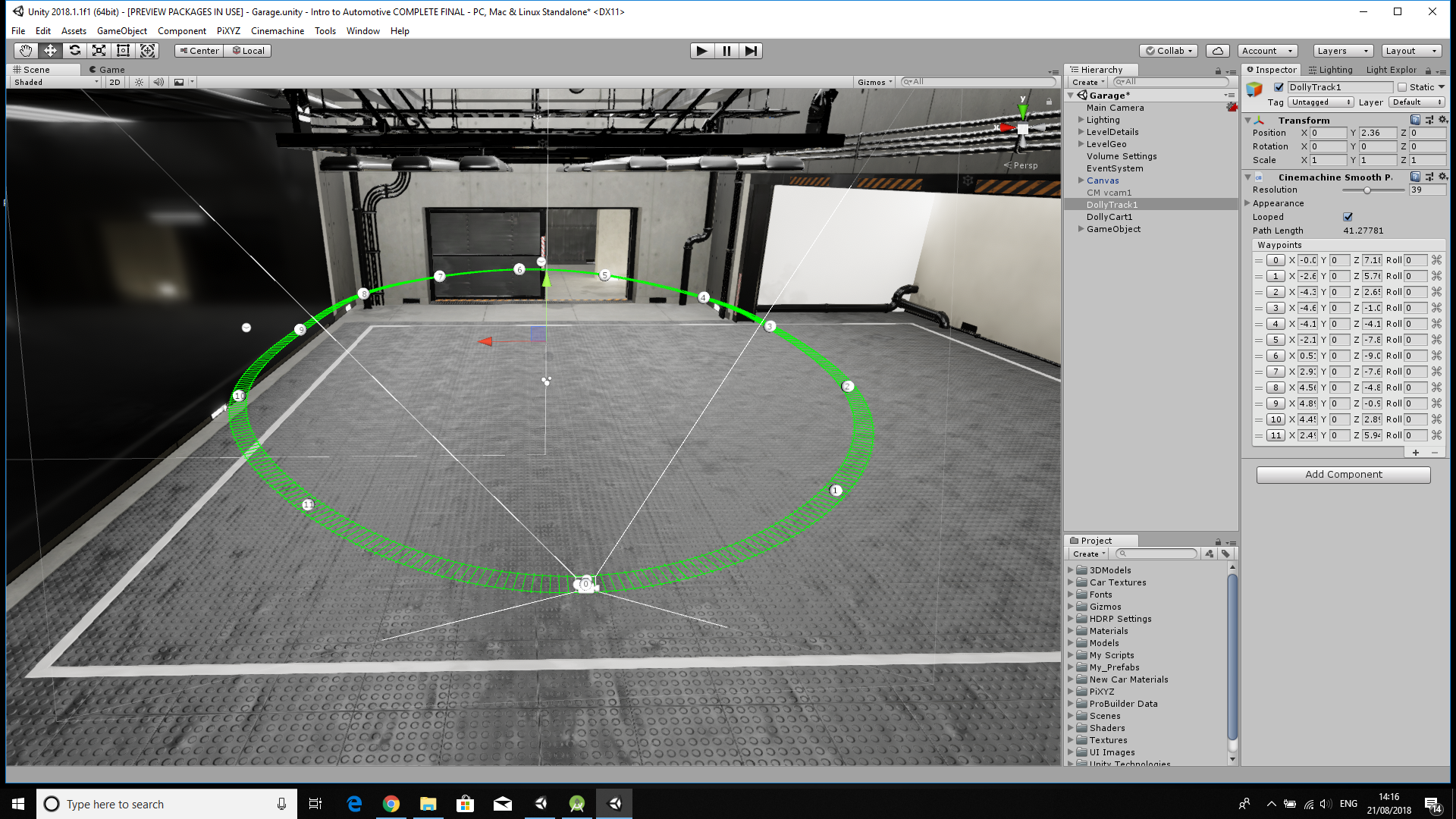
Task: Toggle scene audio speaker icon
Action: pyautogui.click(x=158, y=82)
